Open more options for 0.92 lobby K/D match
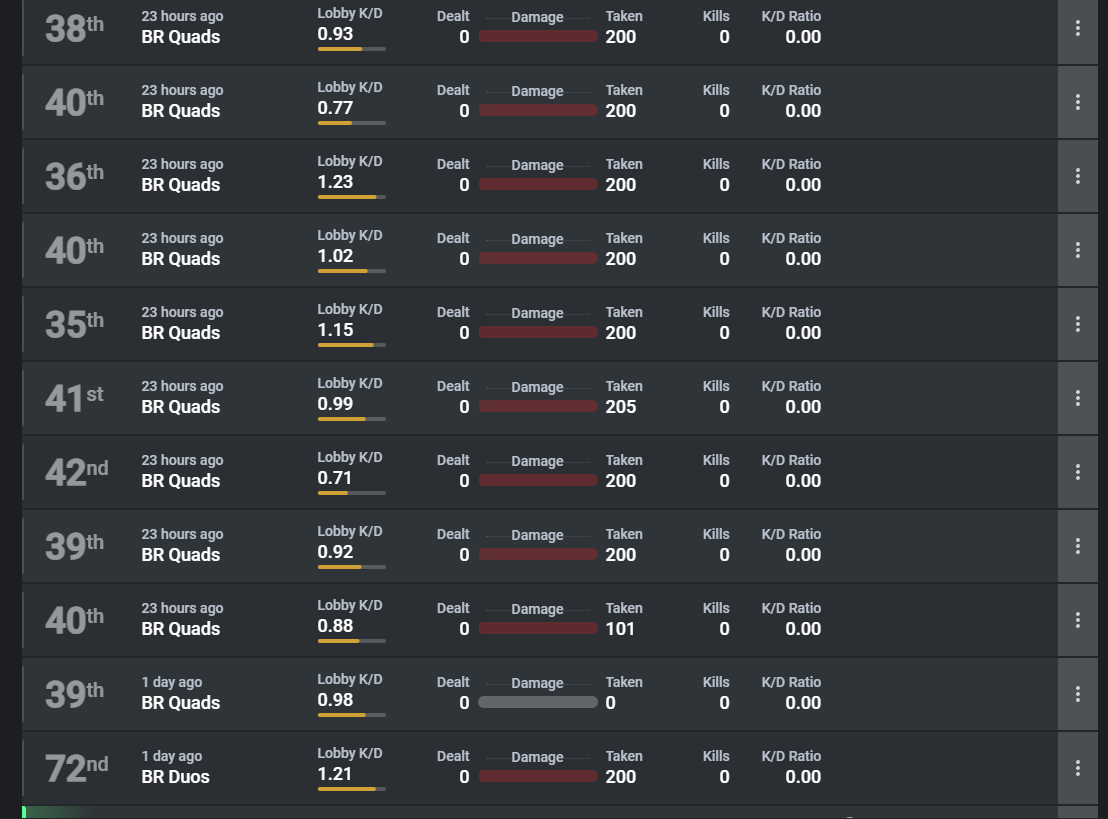The image size is (1108, 819). pyautogui.click(x=1077, y=546)
